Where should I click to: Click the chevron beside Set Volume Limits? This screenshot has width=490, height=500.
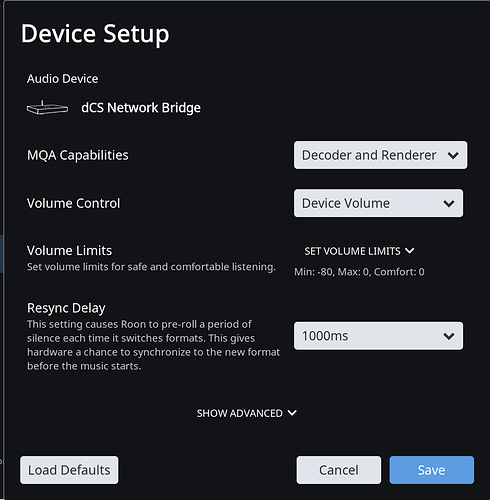(x=410, y=250)
